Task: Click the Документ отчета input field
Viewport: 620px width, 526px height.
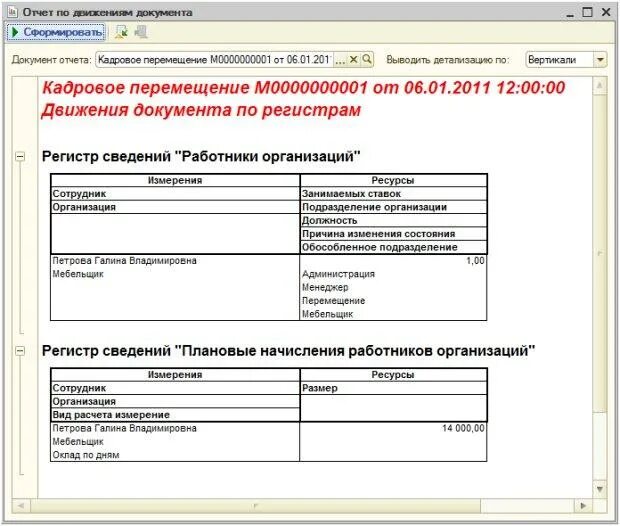Action: [x=214, y=60]
